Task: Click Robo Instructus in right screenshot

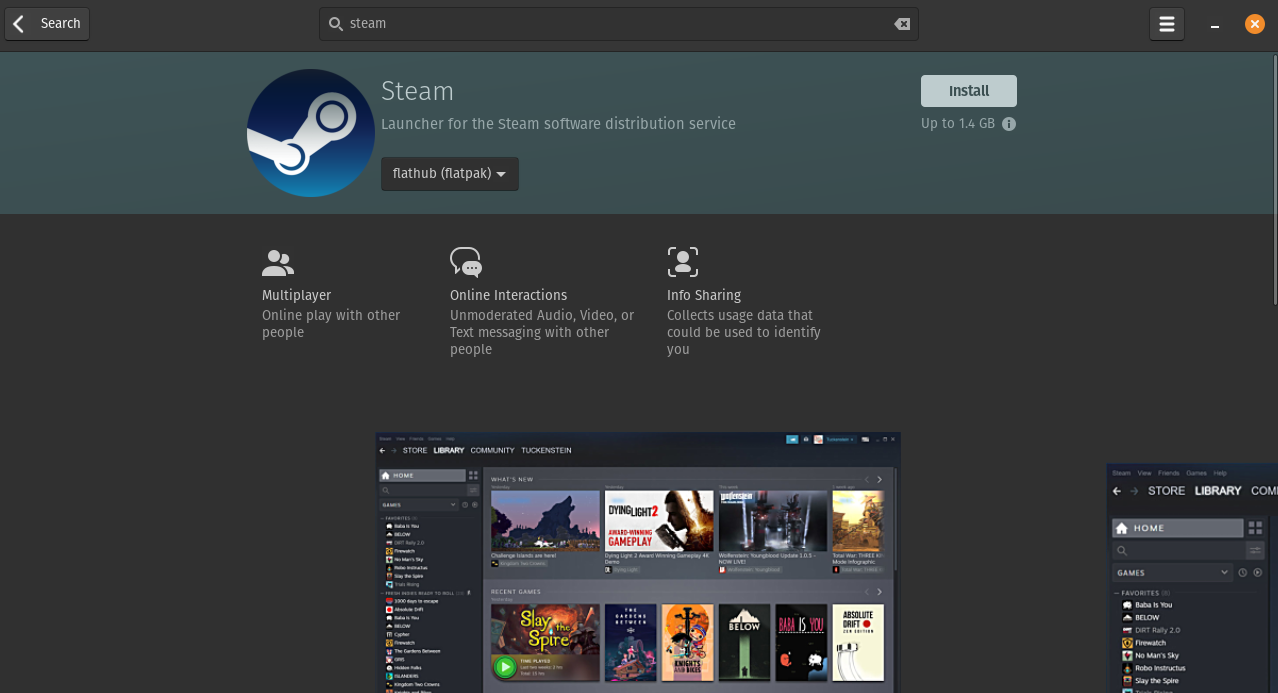Action: (1160, 668)
